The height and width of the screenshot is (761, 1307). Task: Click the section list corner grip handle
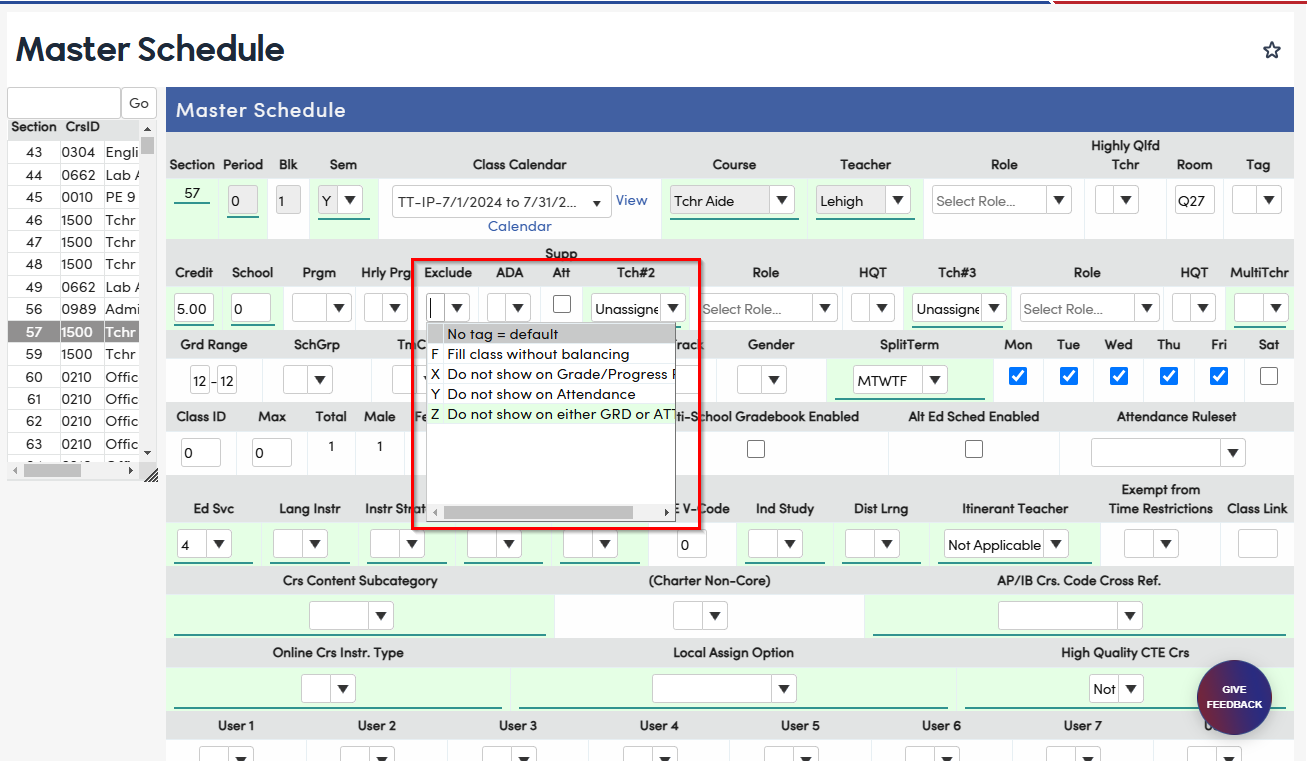[x=151, y=475]
